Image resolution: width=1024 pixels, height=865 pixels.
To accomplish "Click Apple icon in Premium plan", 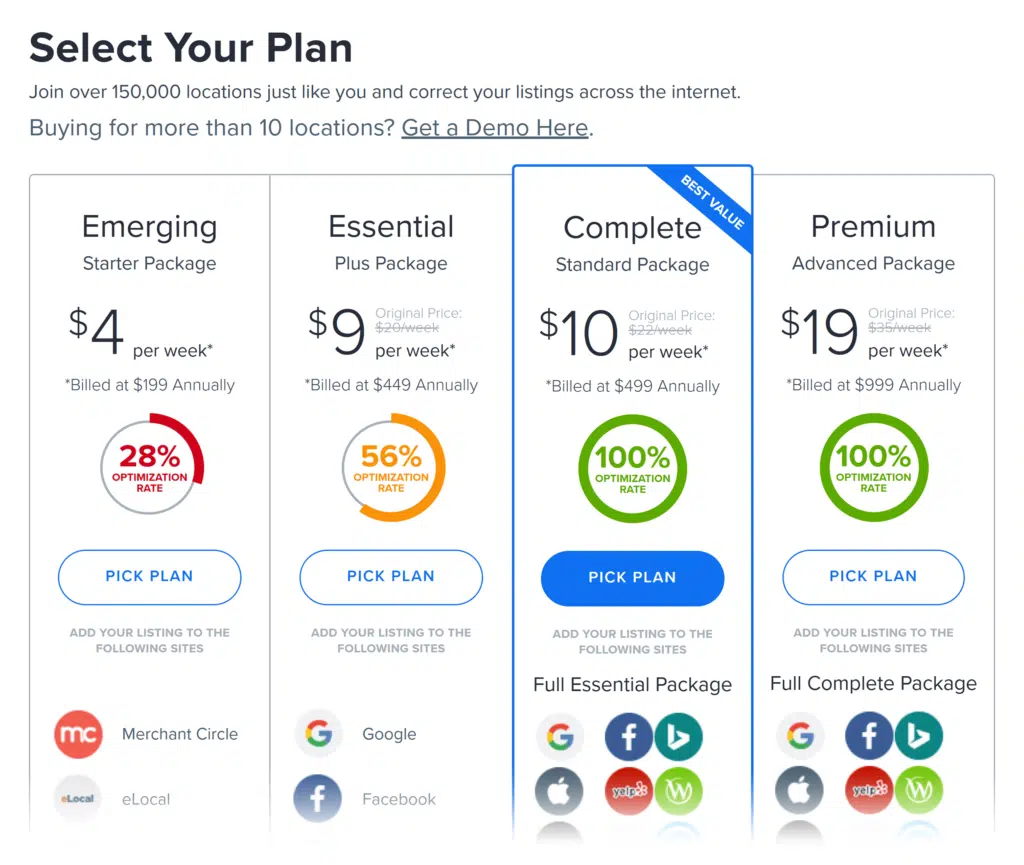I will 800,792.
